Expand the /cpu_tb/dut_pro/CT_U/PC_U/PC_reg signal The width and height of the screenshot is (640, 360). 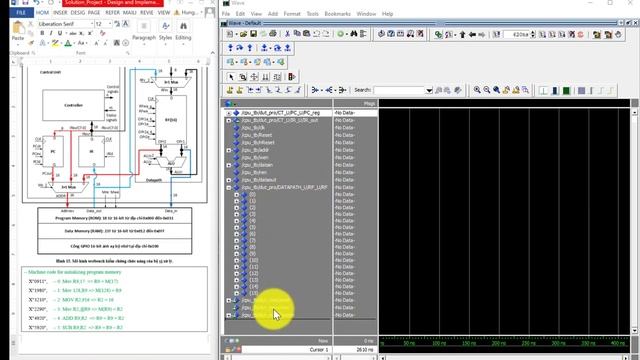tap(229, 113)
